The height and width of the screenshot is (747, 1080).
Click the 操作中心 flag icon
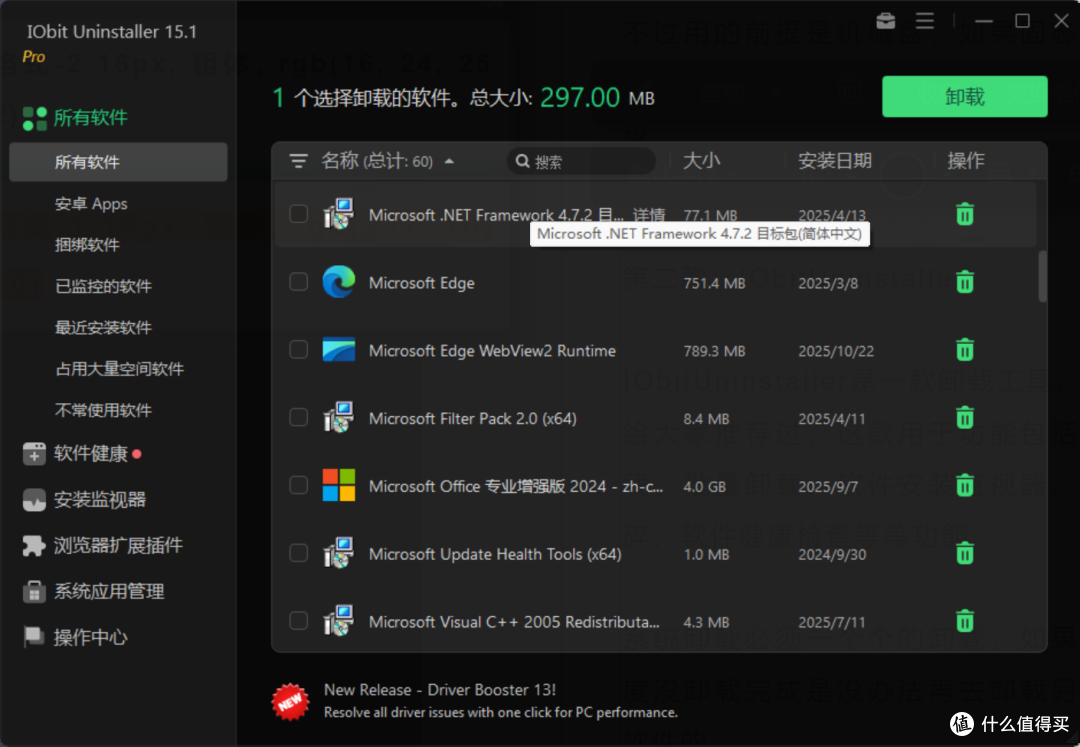point(34,637)
